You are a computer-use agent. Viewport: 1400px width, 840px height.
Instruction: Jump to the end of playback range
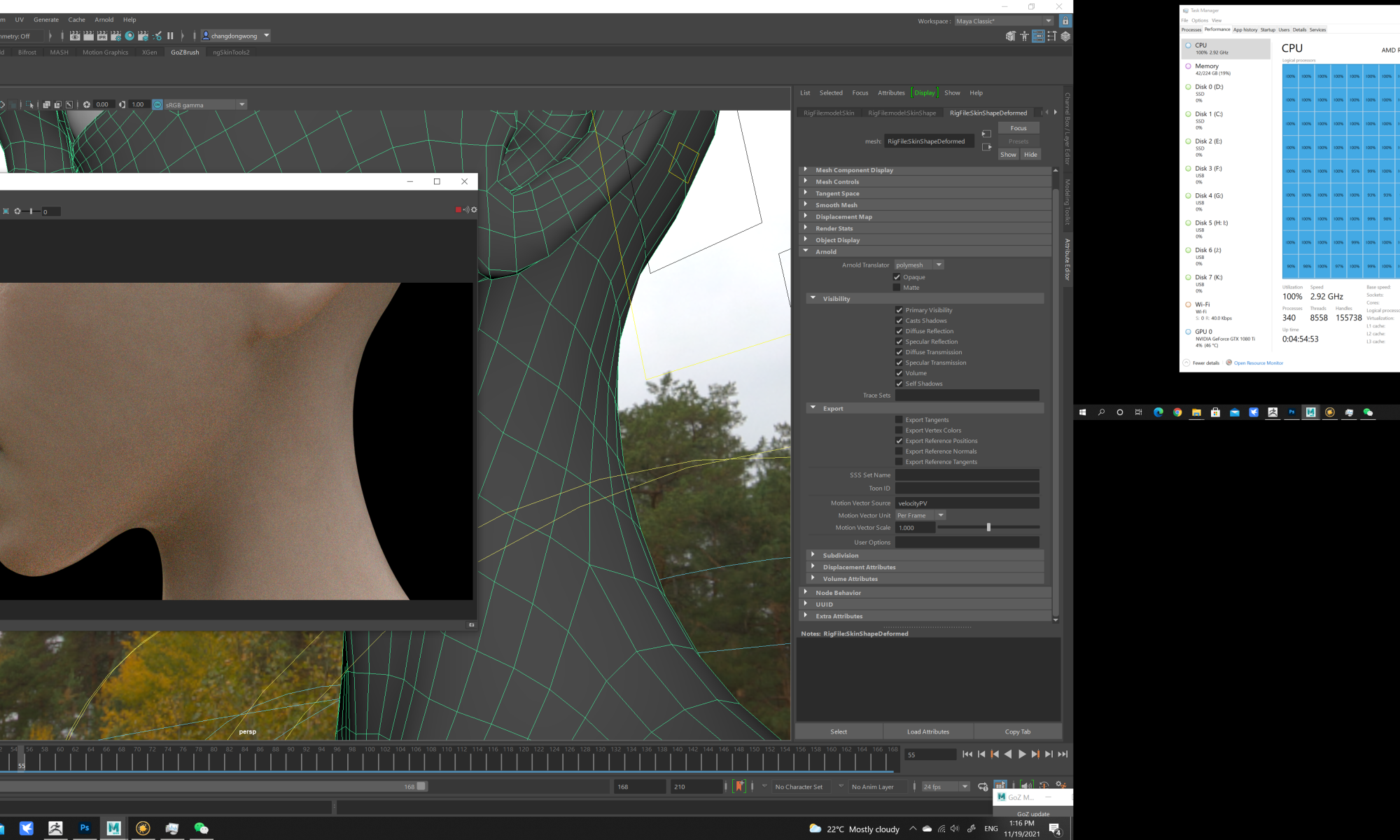point(1063,754)
